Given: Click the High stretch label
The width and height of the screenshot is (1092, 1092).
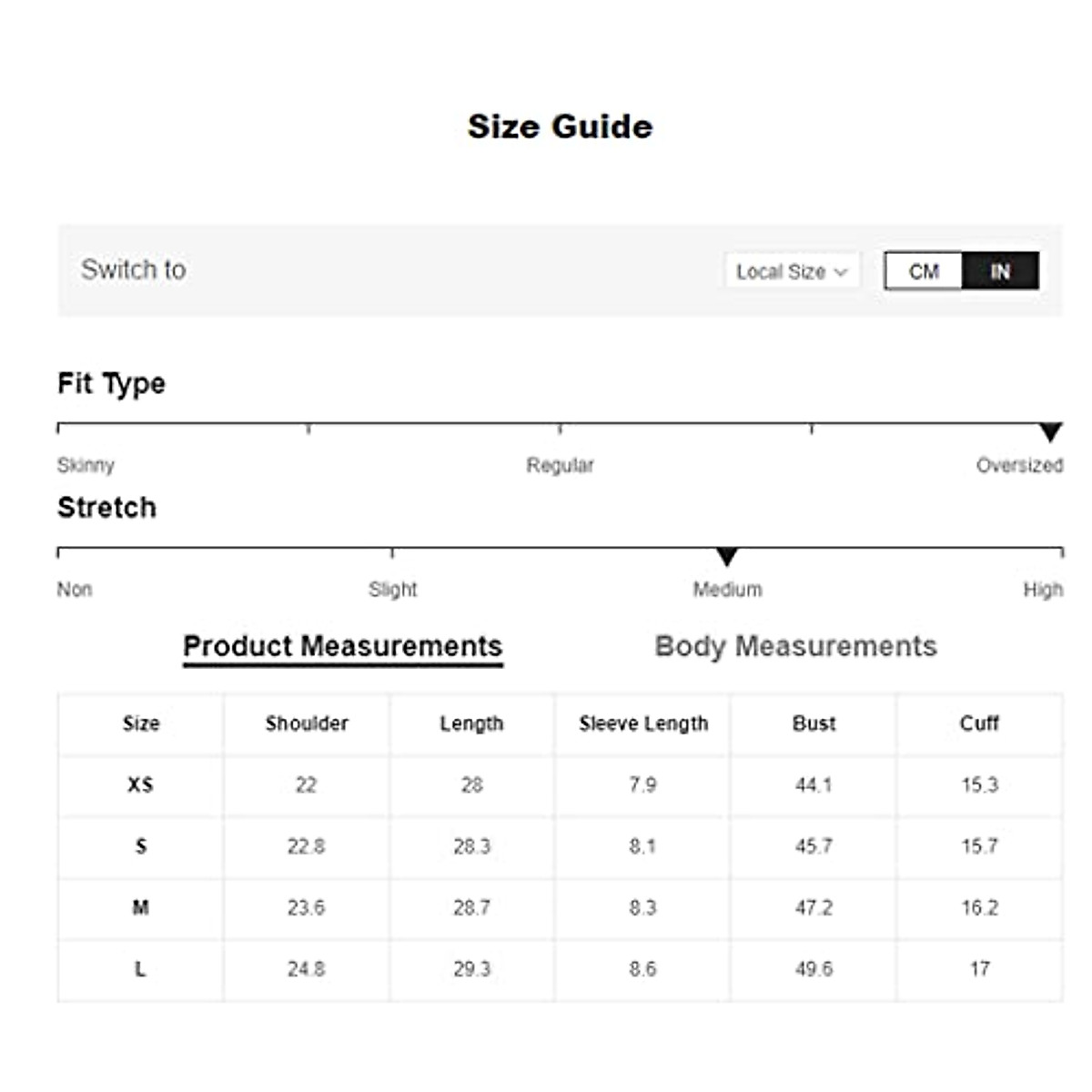Looking at the screenshot, I should point(1043,590).
